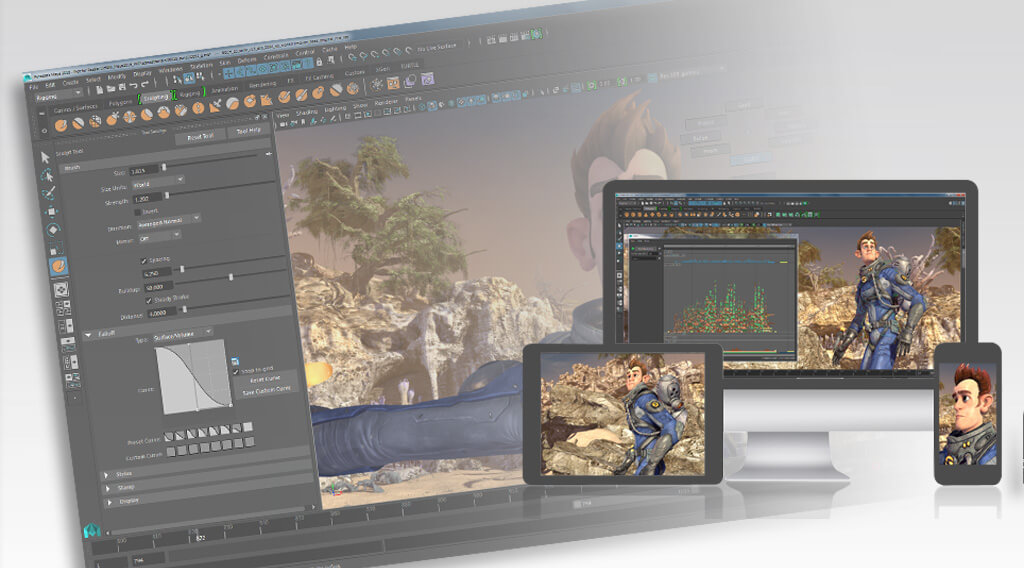The width and height of the screenshot is (1024, 568).
Task: Toggle the Spacing checkbox
Action: click(144, 260)
